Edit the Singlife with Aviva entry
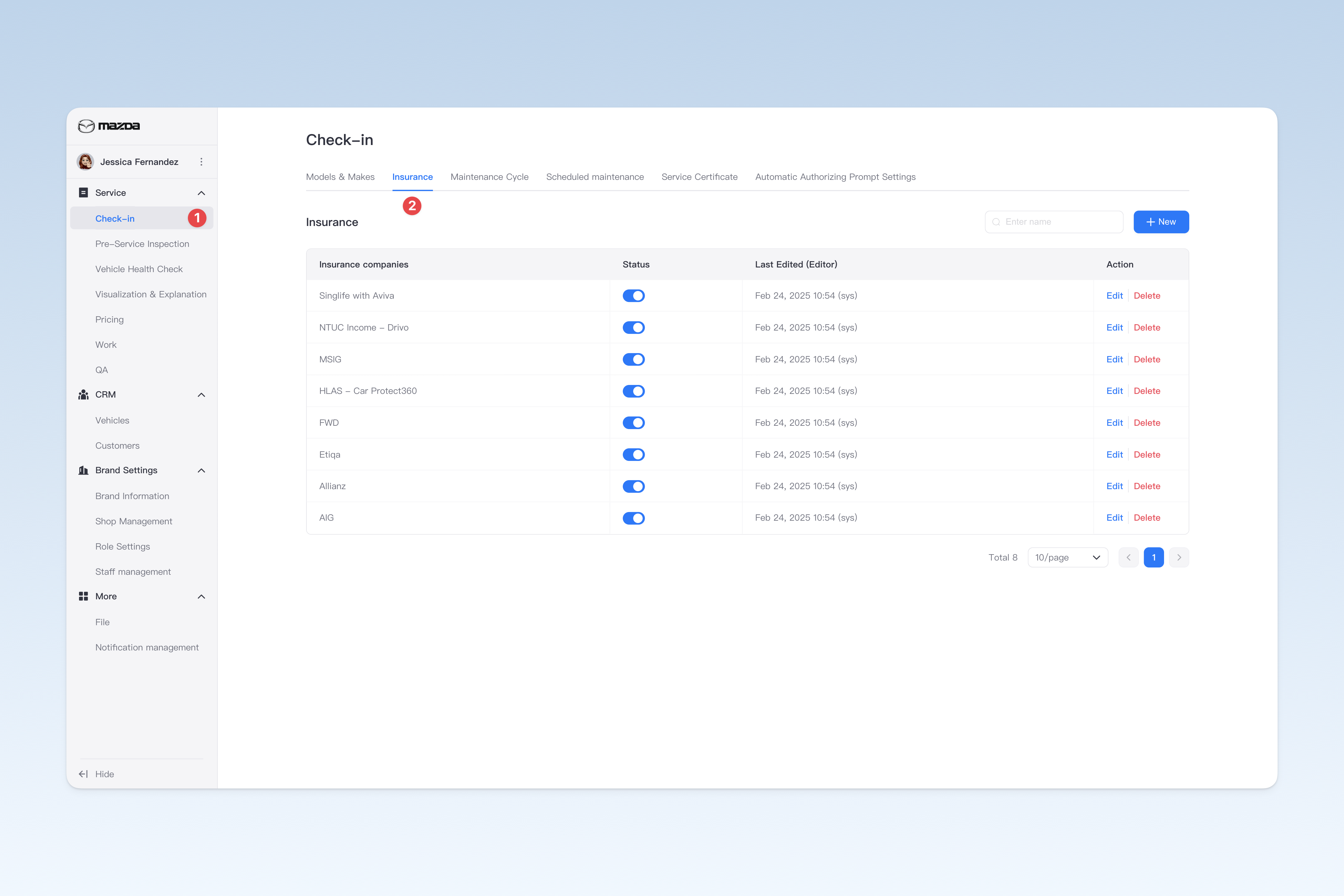 [1114, 296]
